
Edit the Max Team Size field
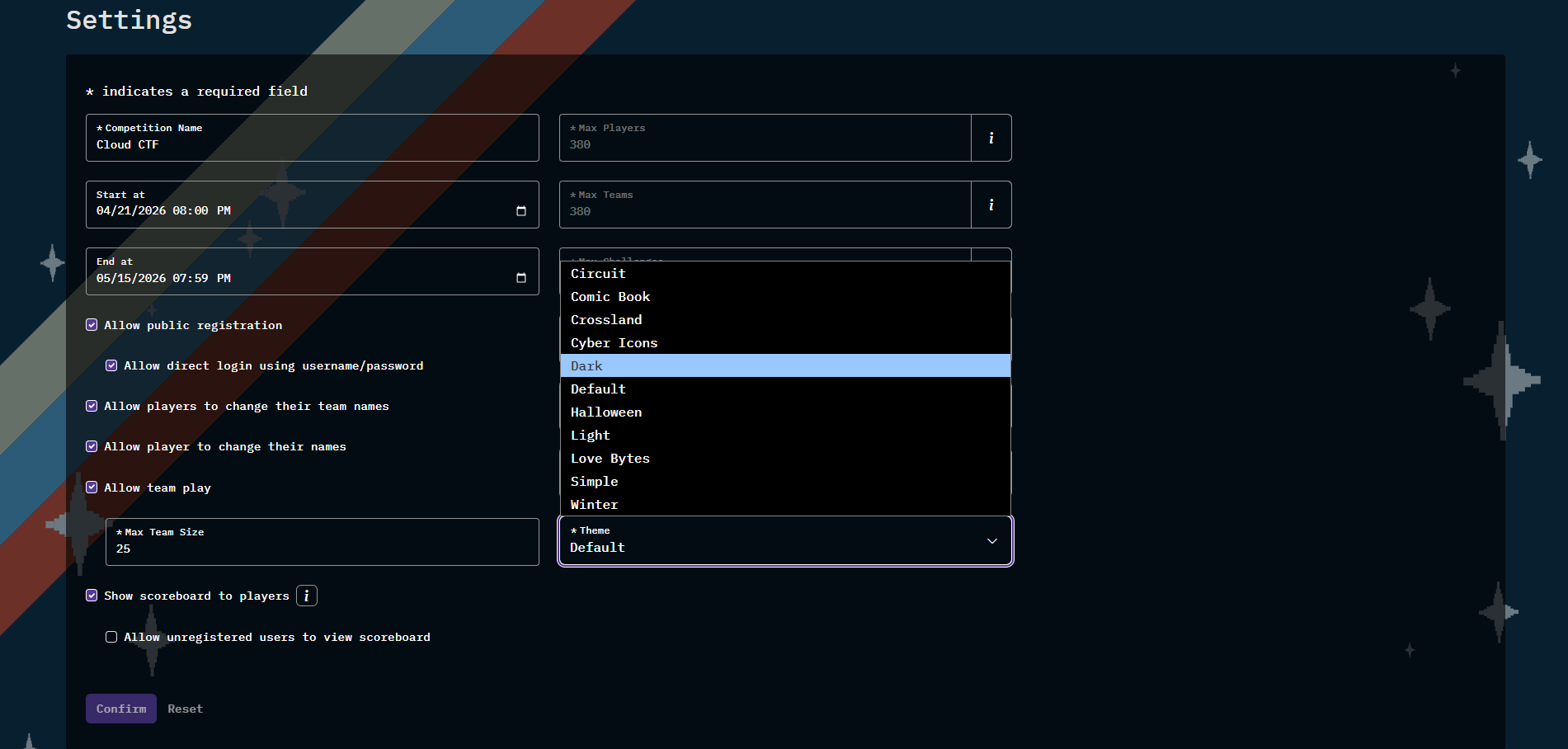tap(323, 542)
